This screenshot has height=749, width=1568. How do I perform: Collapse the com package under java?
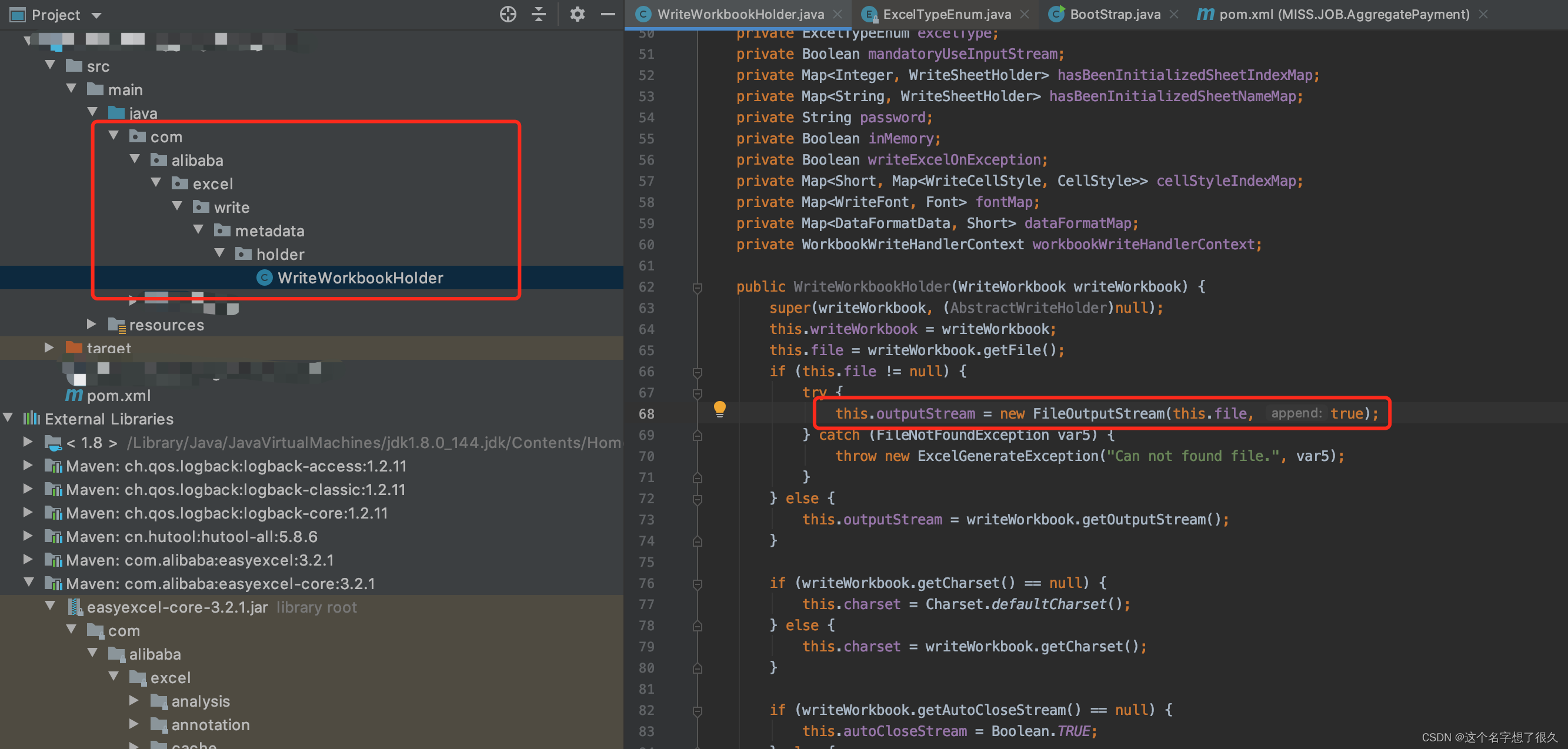pos(115,136)
